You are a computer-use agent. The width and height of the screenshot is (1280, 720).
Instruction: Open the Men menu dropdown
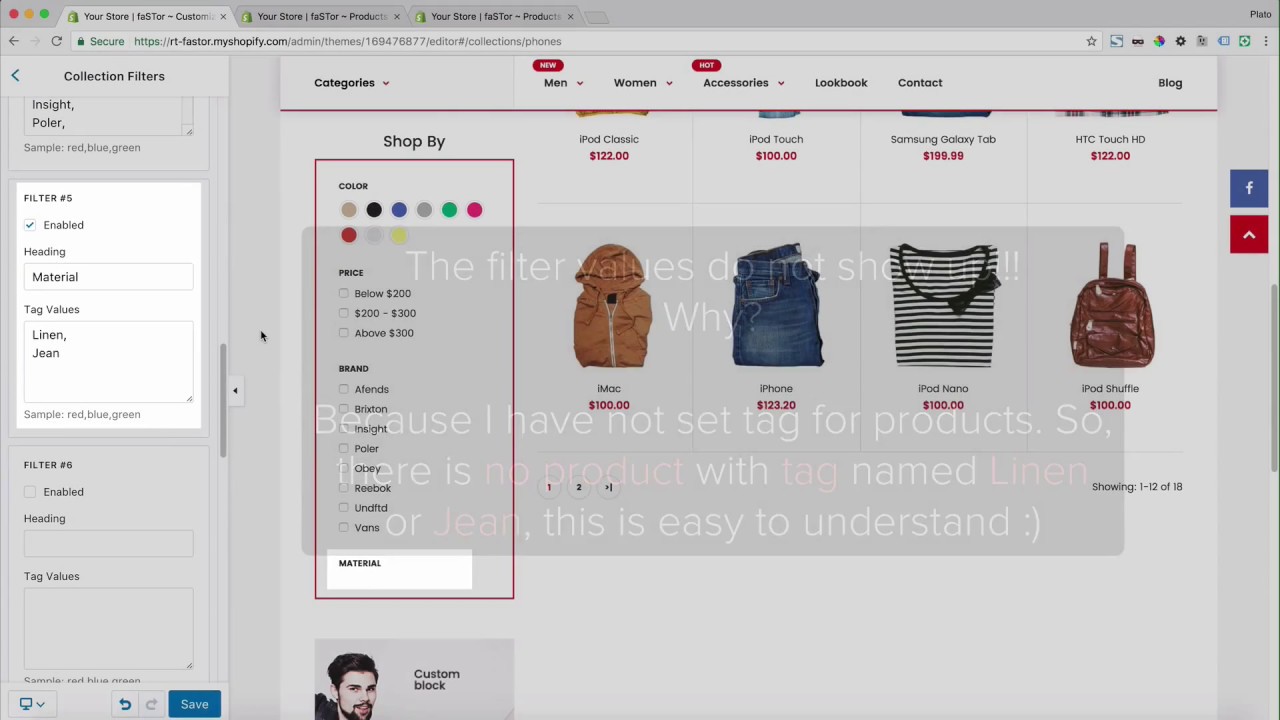[563, 83]
